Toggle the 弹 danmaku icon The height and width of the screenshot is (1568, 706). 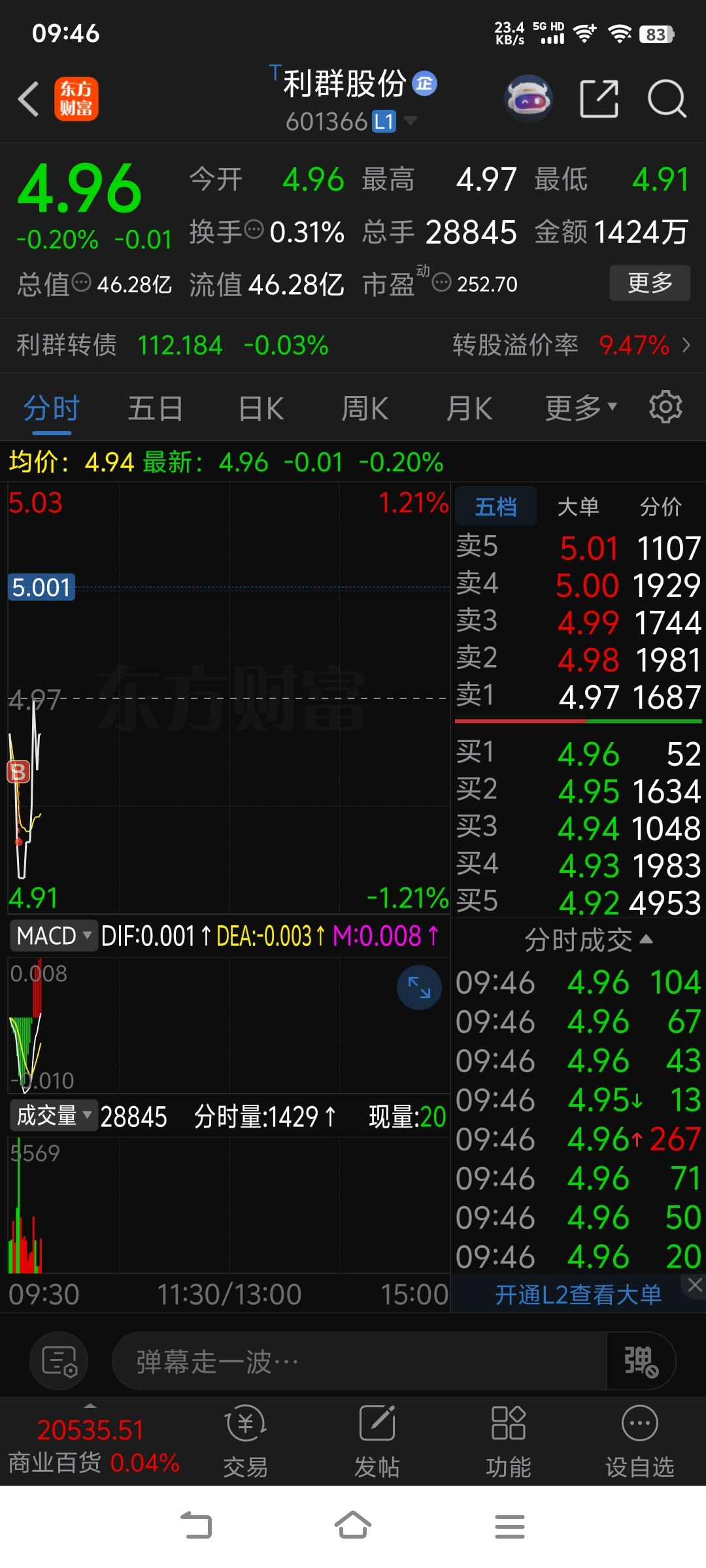(x=641, y=1362)
